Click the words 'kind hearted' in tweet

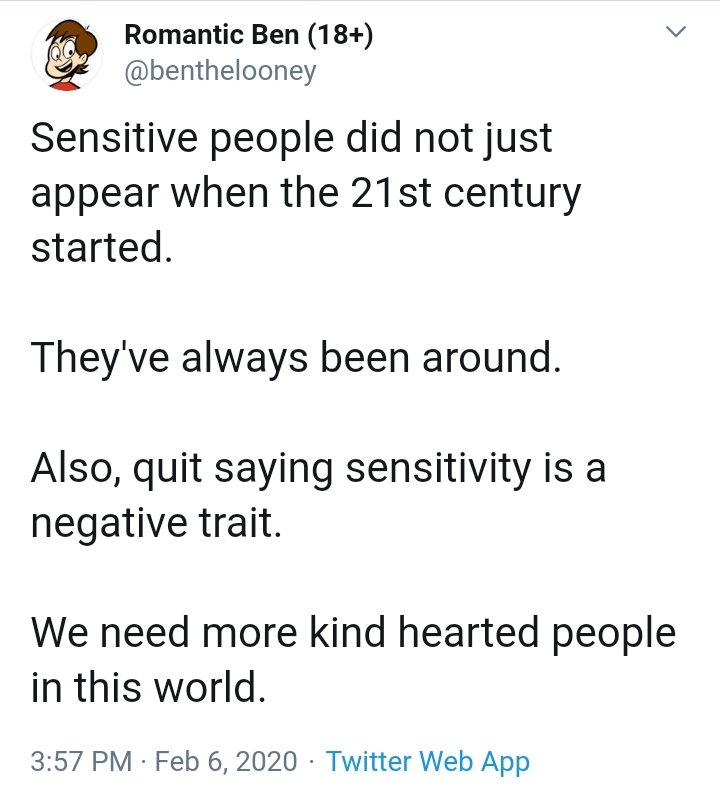(425, 632)
